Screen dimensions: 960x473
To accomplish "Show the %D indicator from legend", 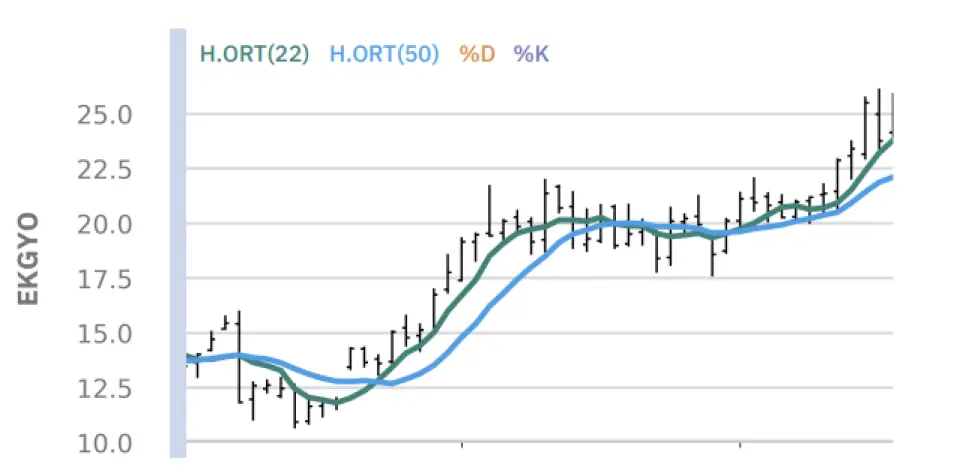I will (x=477, y=54).
